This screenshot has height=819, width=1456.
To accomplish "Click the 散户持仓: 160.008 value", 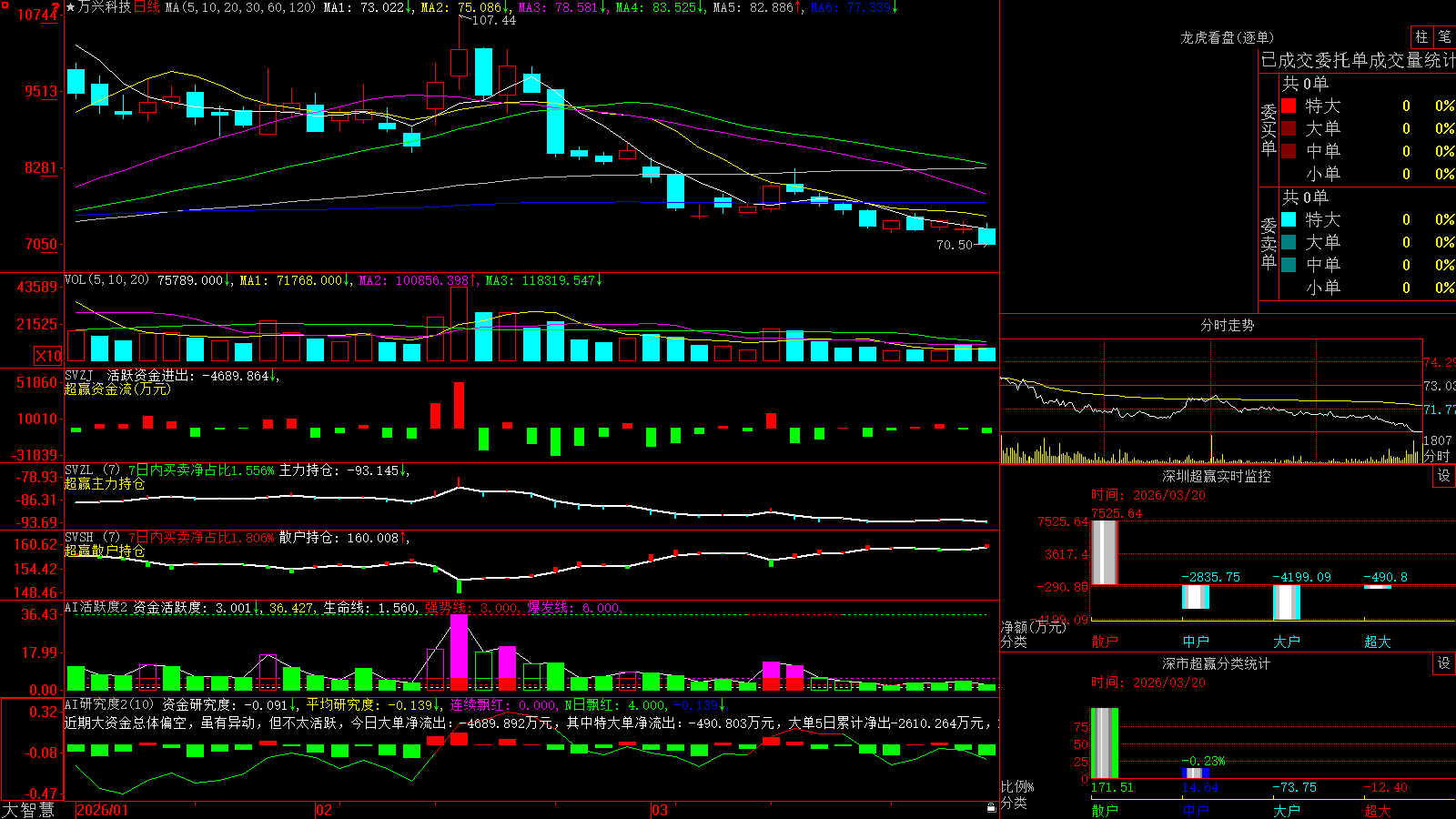I will (344, 538).
